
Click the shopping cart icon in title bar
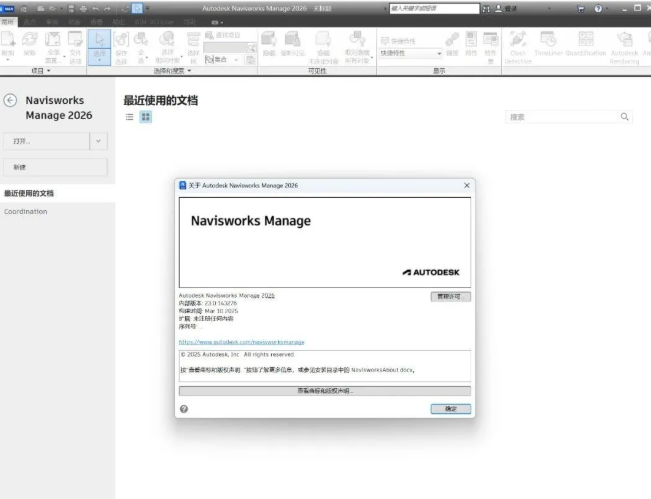581,8
